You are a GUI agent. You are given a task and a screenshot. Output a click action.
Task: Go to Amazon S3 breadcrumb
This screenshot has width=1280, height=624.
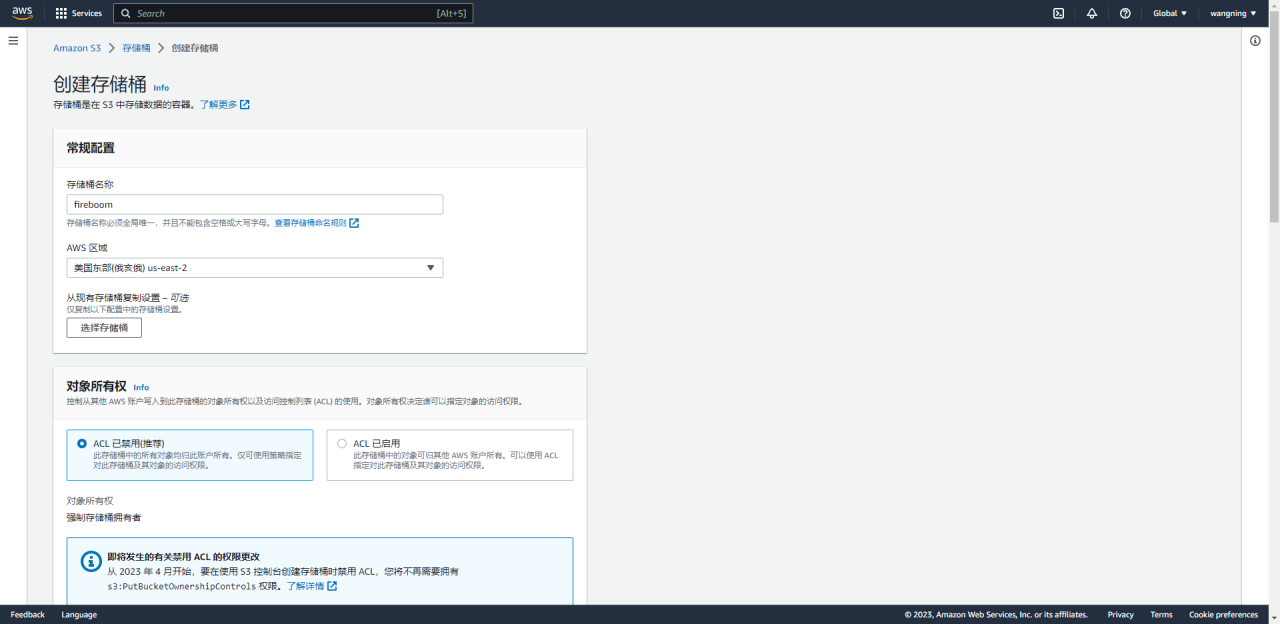point(77,48)
